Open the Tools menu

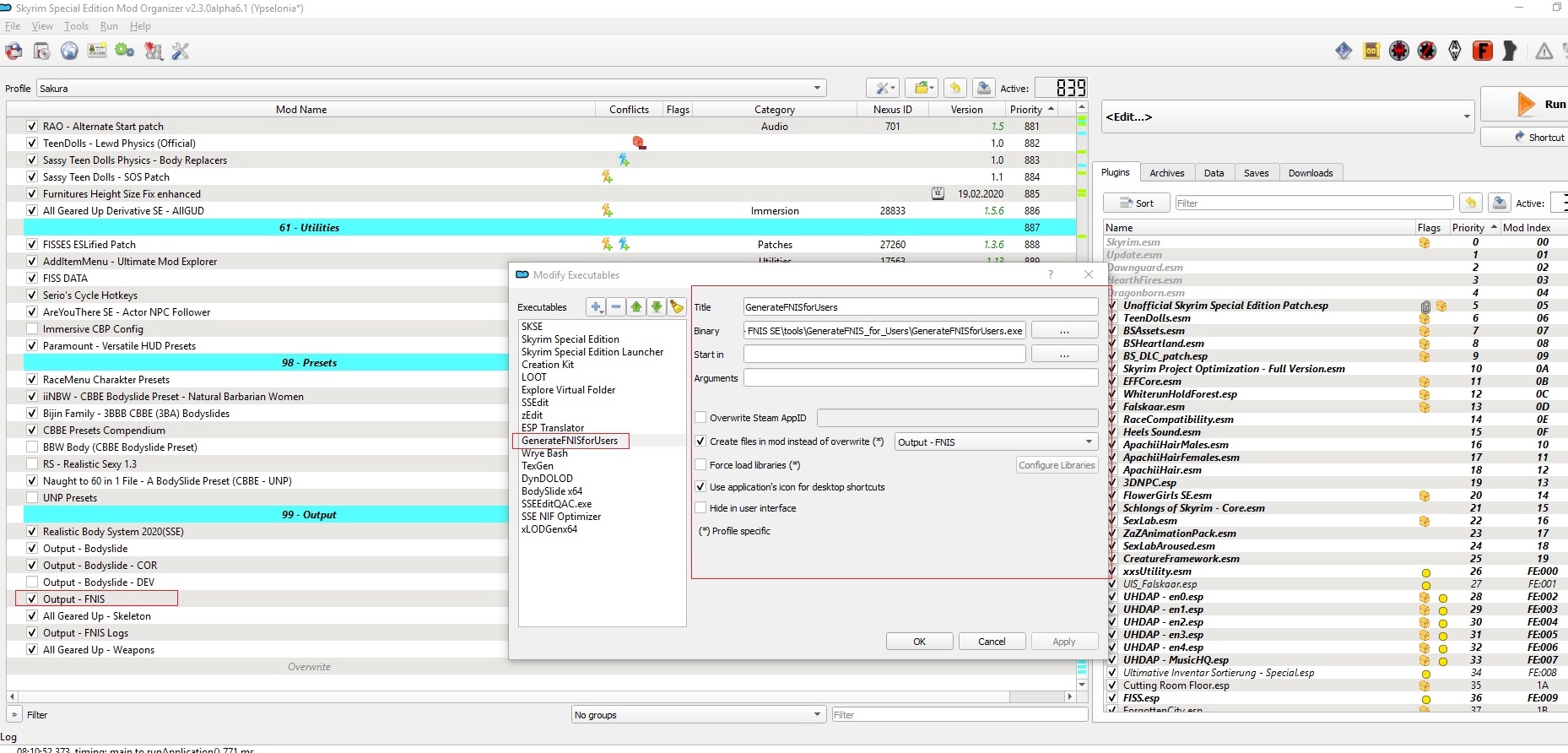[x=76, y=26]
